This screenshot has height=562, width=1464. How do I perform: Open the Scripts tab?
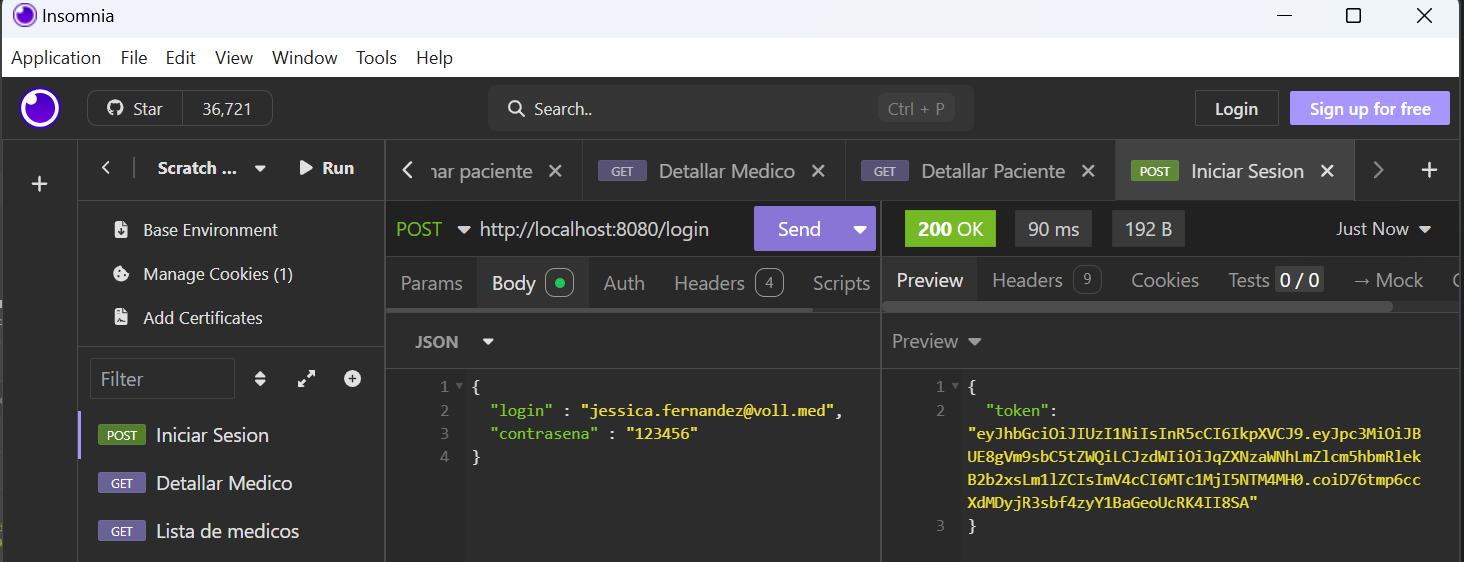coord(841,283)
